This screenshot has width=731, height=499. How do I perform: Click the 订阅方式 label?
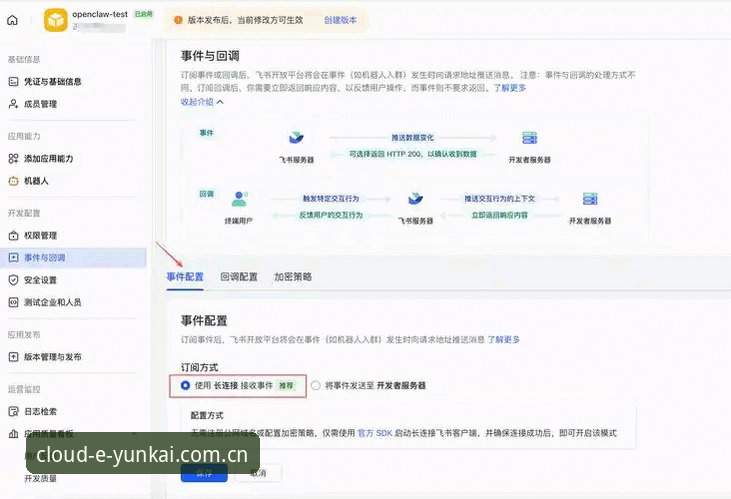pyautogui.click(x=200, y=367)
